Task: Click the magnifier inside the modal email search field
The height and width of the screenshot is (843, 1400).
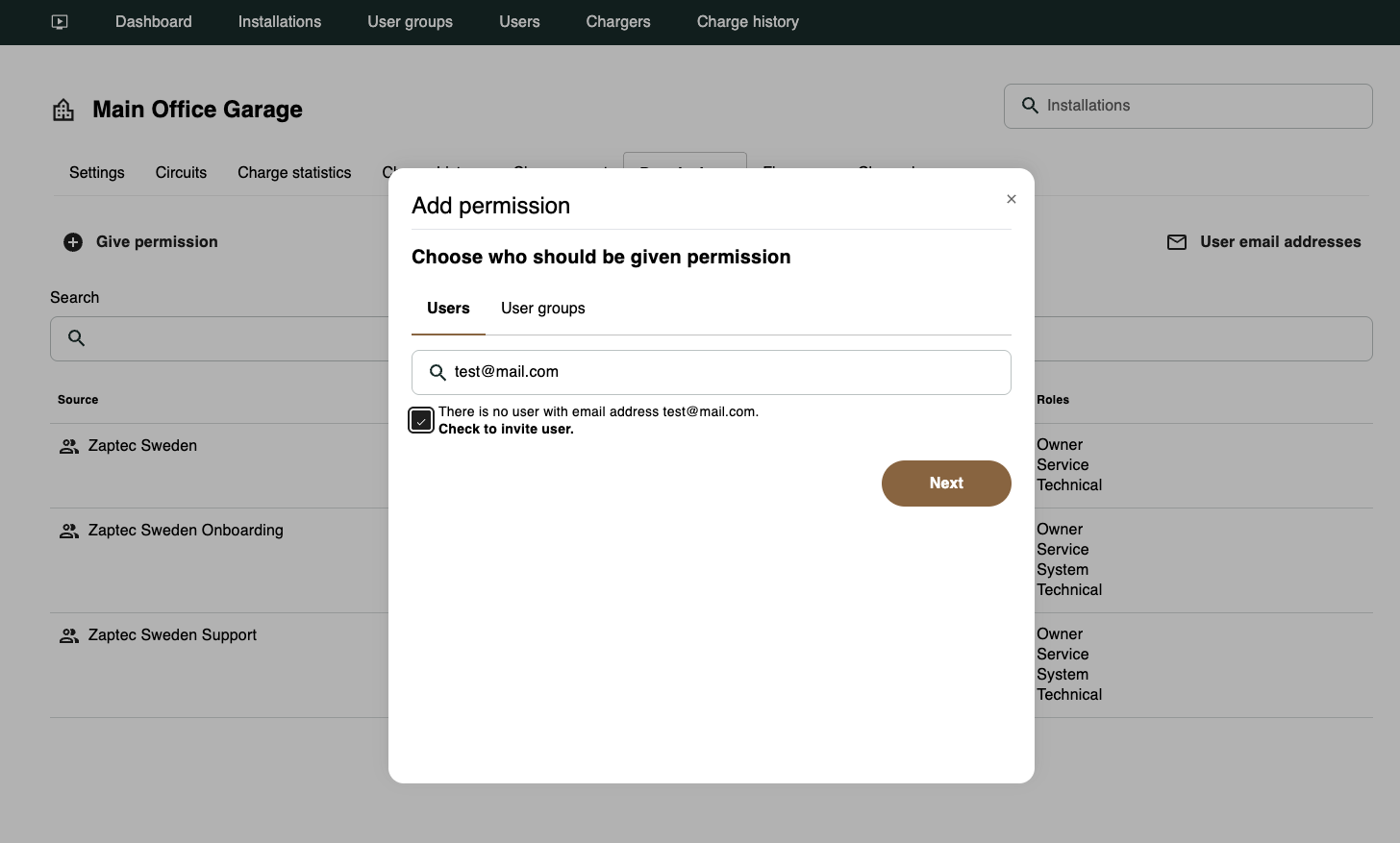Action: (x=437, y=372)
